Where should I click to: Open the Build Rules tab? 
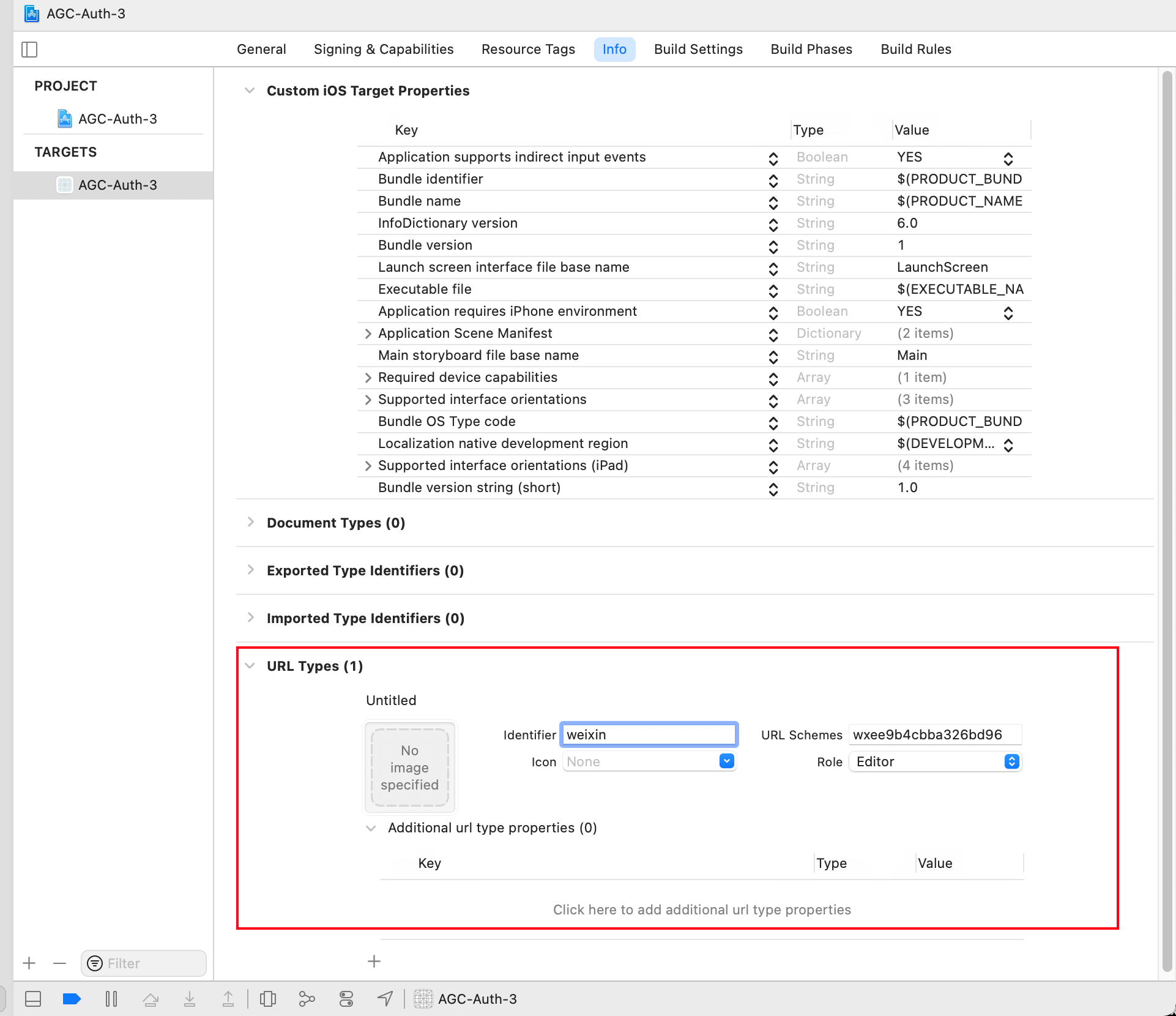click(916, 49)
